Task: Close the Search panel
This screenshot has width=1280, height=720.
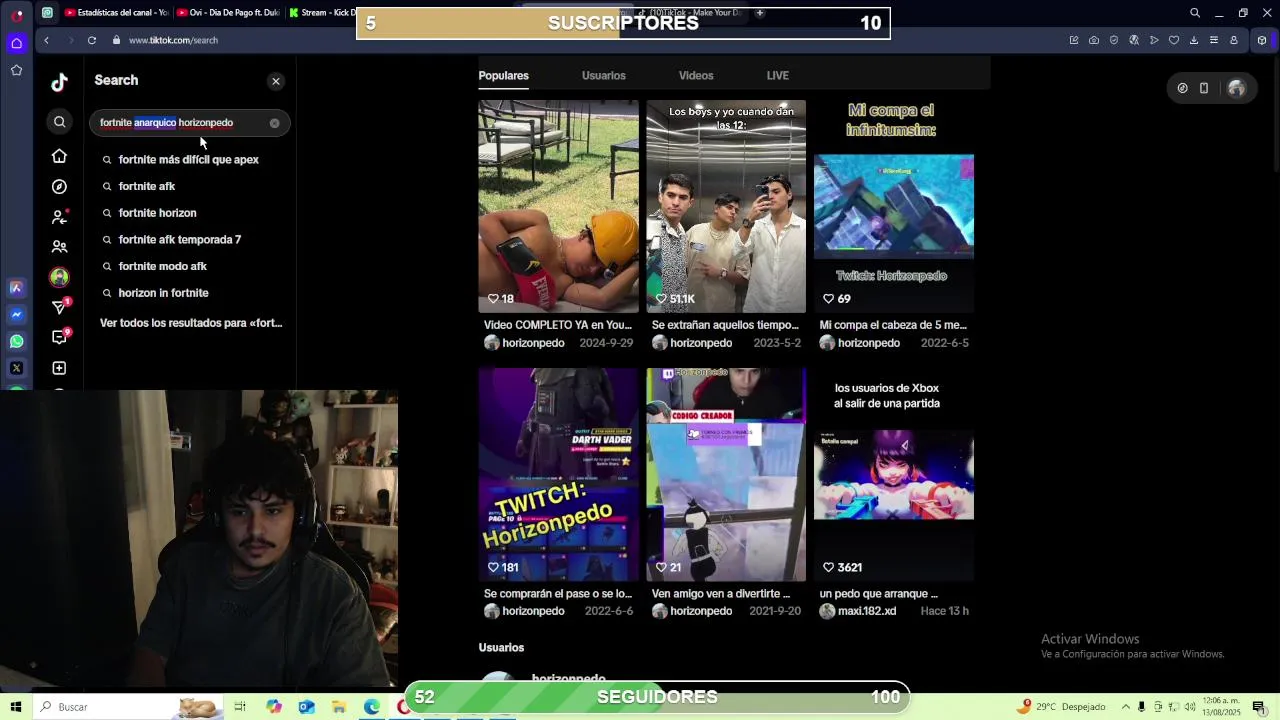Action: (x=276, y=82)
